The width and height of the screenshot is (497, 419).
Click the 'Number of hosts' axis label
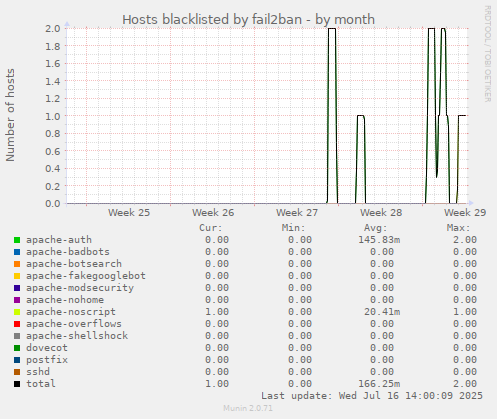(10, 115)
